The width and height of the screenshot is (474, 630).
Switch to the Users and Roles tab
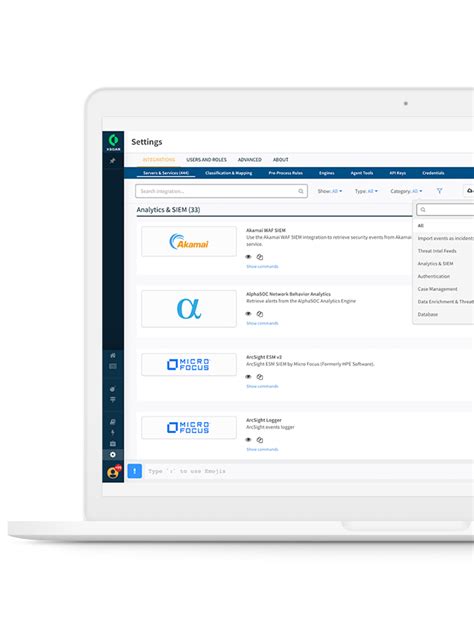point(206,160)
